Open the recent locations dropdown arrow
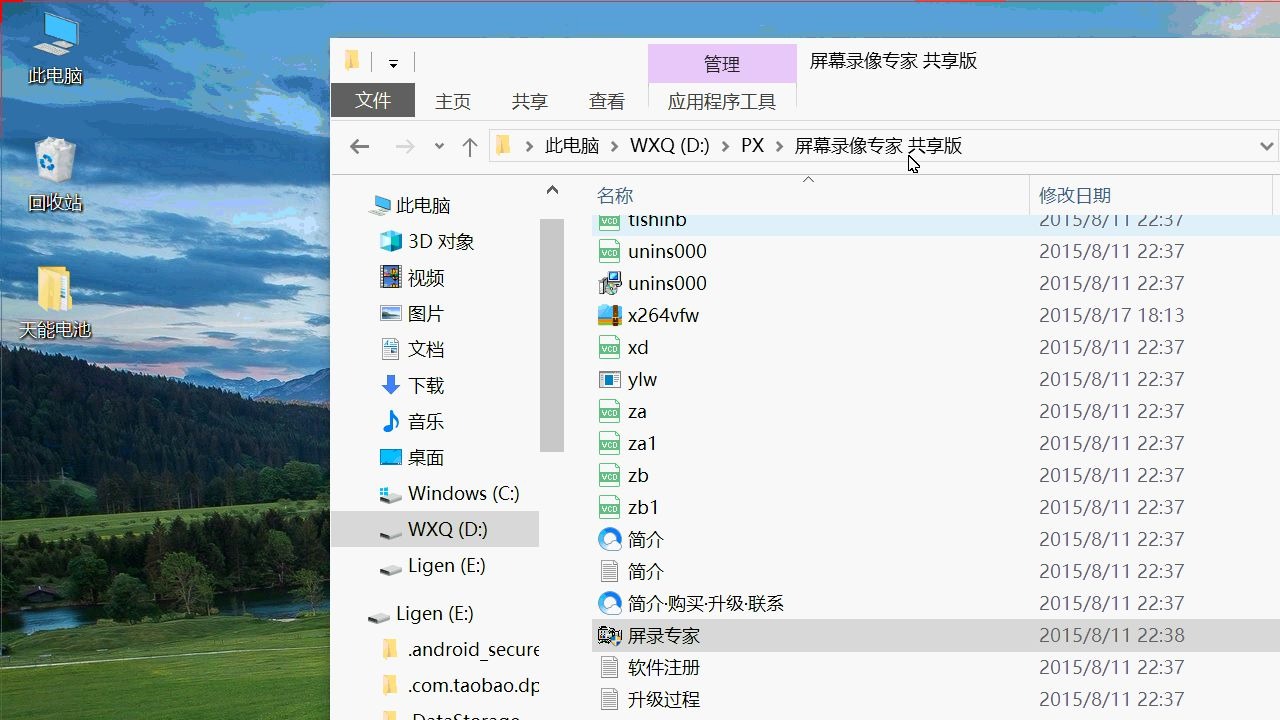 point(439,147)
